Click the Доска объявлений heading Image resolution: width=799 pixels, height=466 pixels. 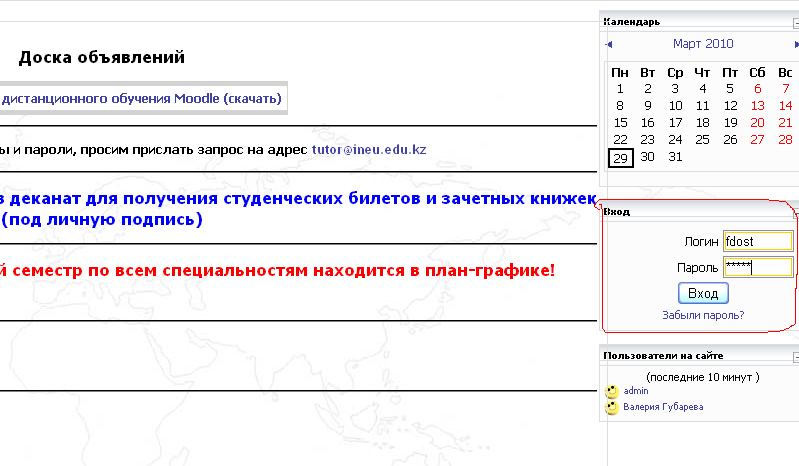[x=101, y=57]
